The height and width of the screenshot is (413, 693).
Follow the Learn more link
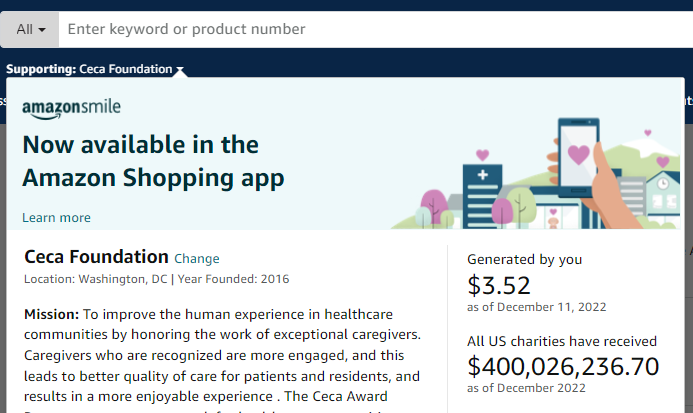(56, 217)
